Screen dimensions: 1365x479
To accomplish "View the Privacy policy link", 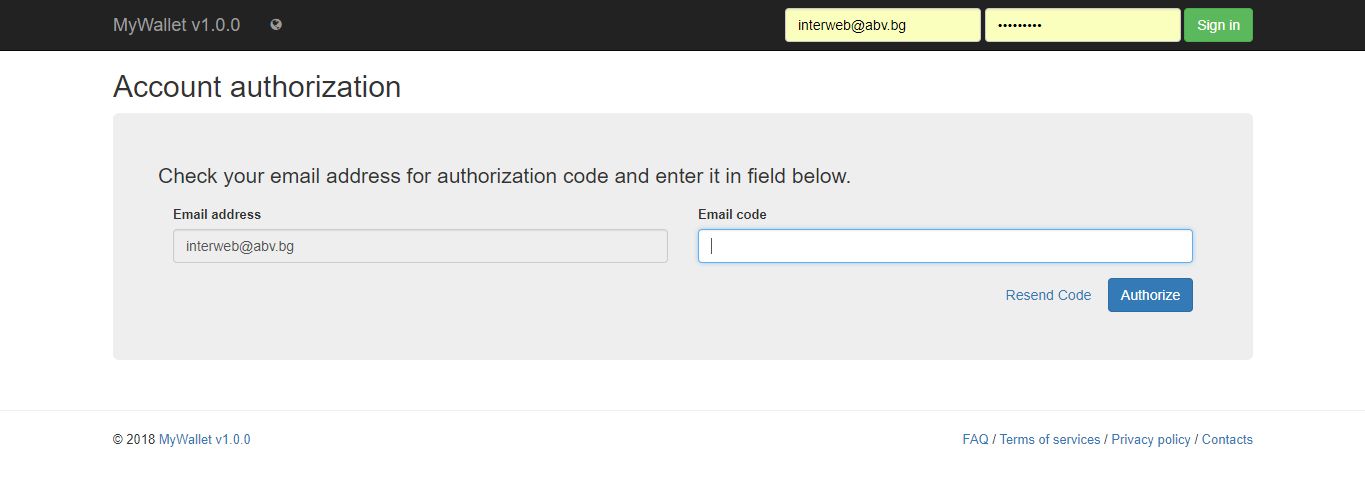I will point(1151,439).
